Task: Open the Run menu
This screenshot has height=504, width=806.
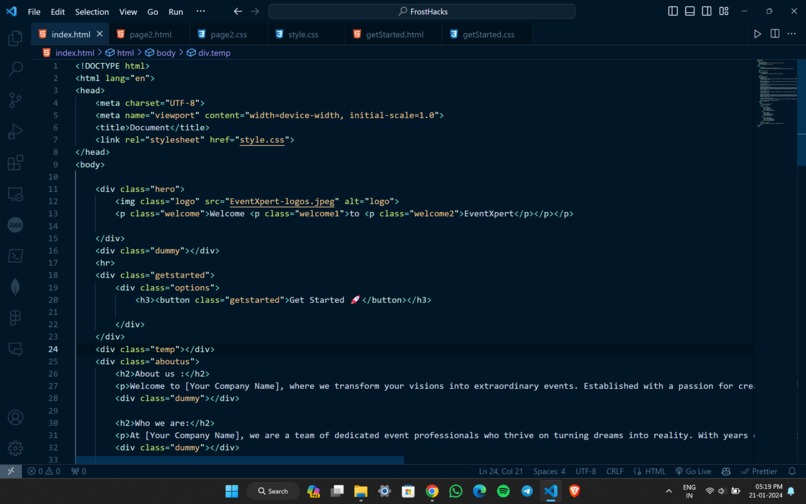Action: click(176, 12)
